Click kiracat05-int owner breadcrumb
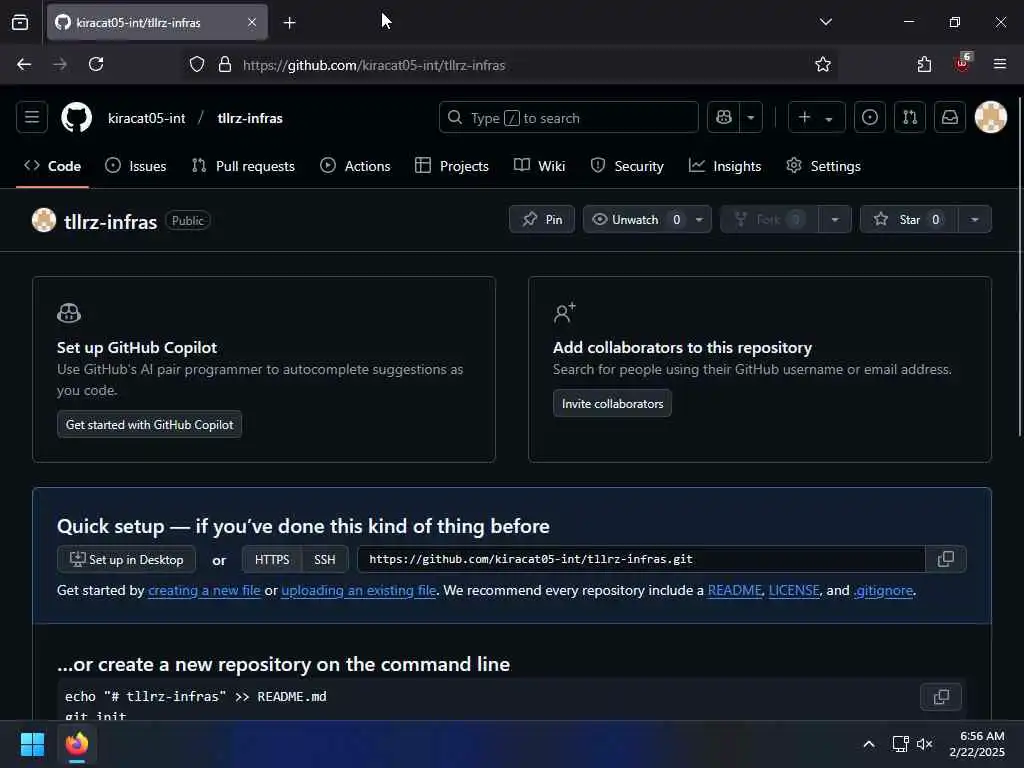Image resolution: width=1024 pixels, height=768 pixels. (146, 118)
